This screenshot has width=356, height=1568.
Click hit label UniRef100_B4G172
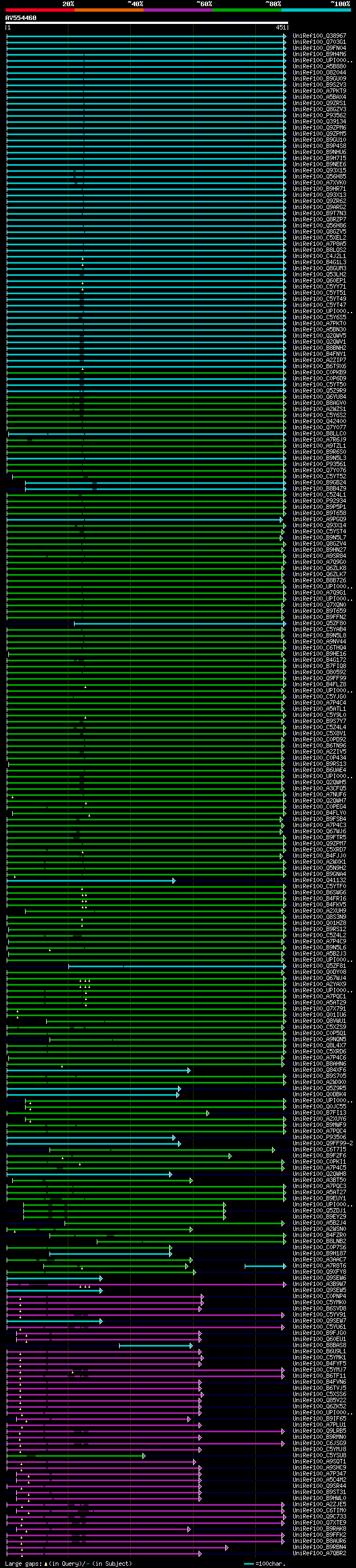(x=319, y=660)
